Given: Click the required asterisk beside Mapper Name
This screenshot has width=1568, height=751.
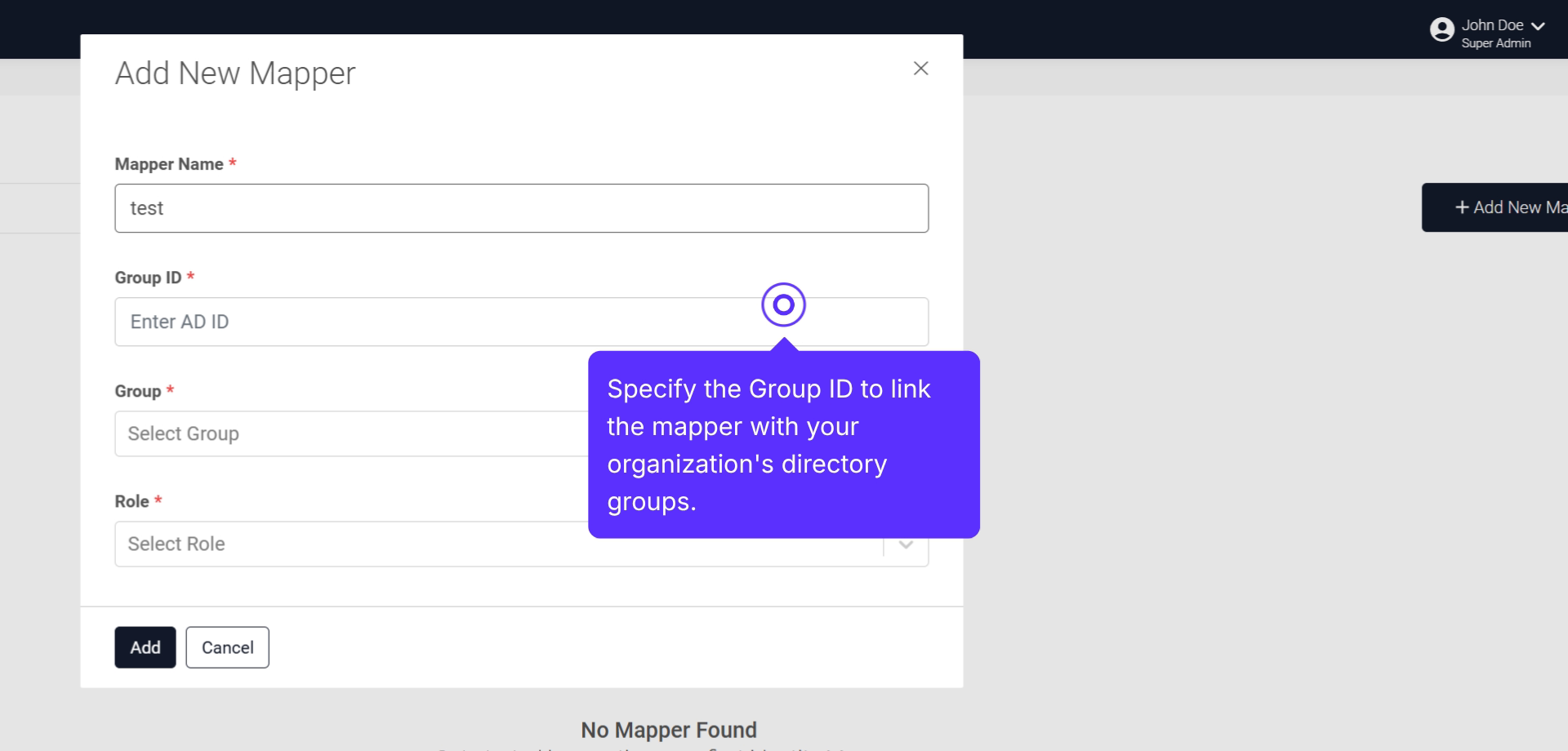Looking at the screenshot, I should [x=233, y=162].
